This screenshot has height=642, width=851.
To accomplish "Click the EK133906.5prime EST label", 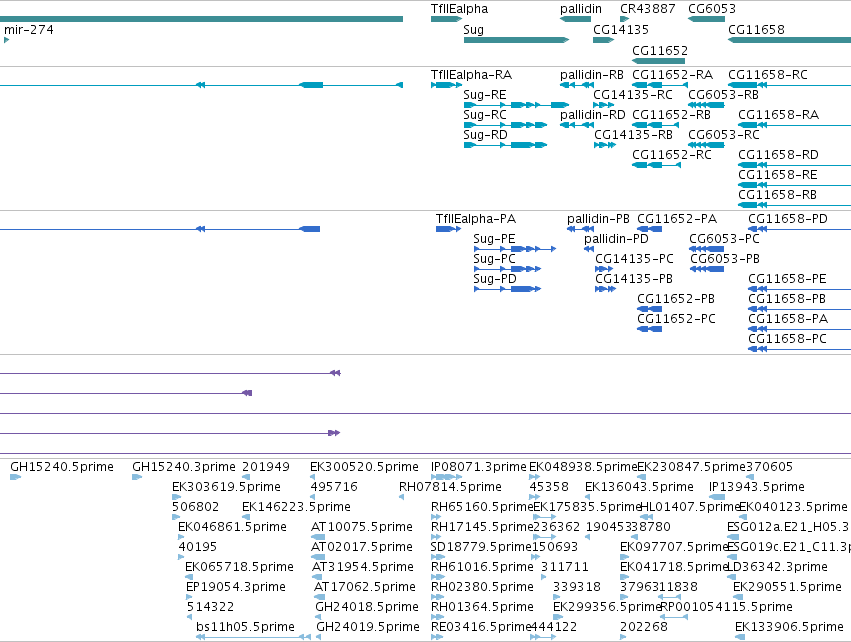I will (789, 627).
